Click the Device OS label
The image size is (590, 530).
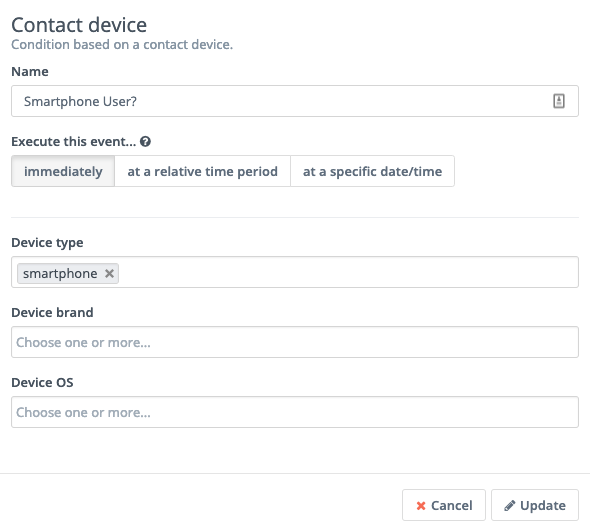[42, 383]
